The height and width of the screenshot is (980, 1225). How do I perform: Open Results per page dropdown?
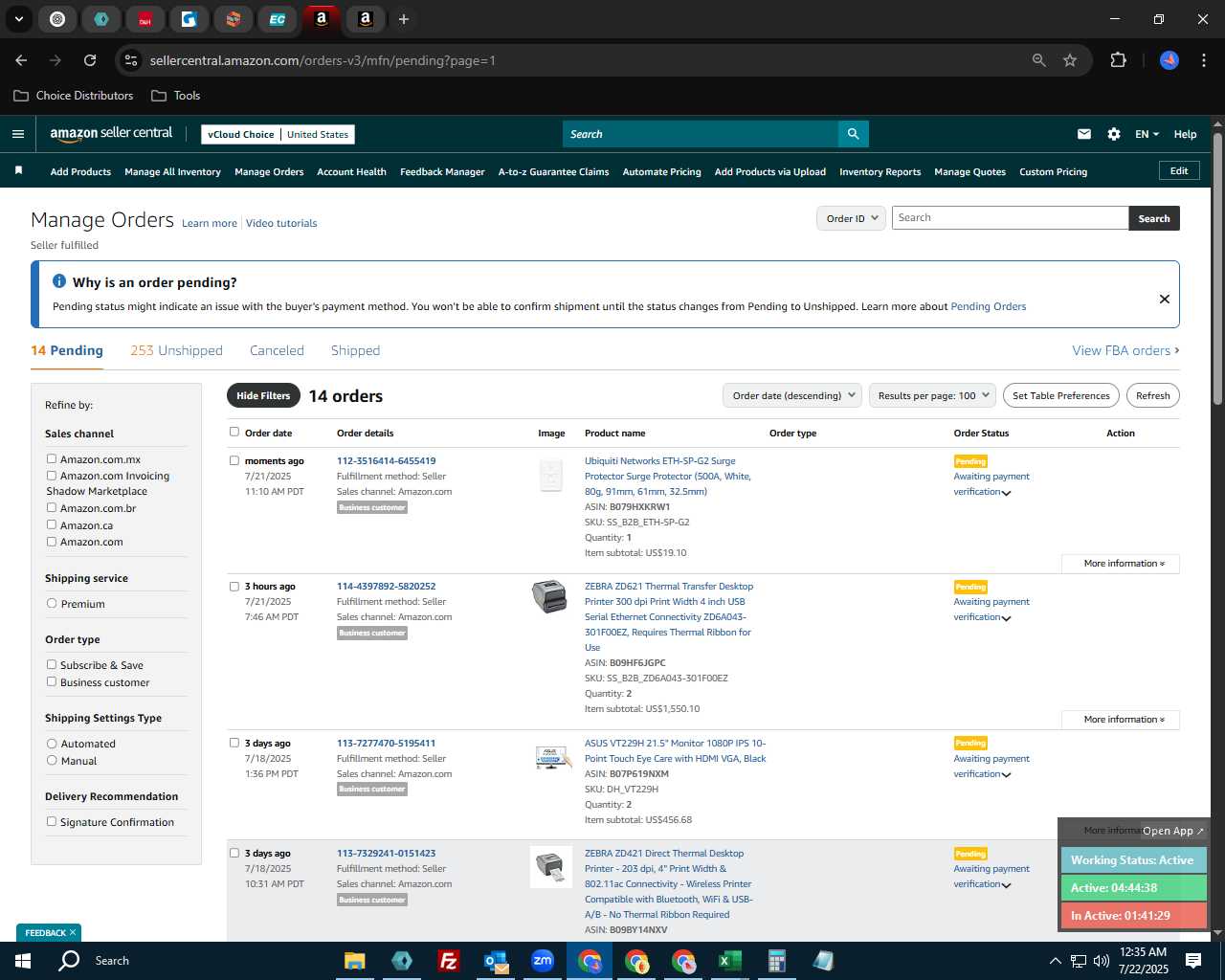point(933,395)
